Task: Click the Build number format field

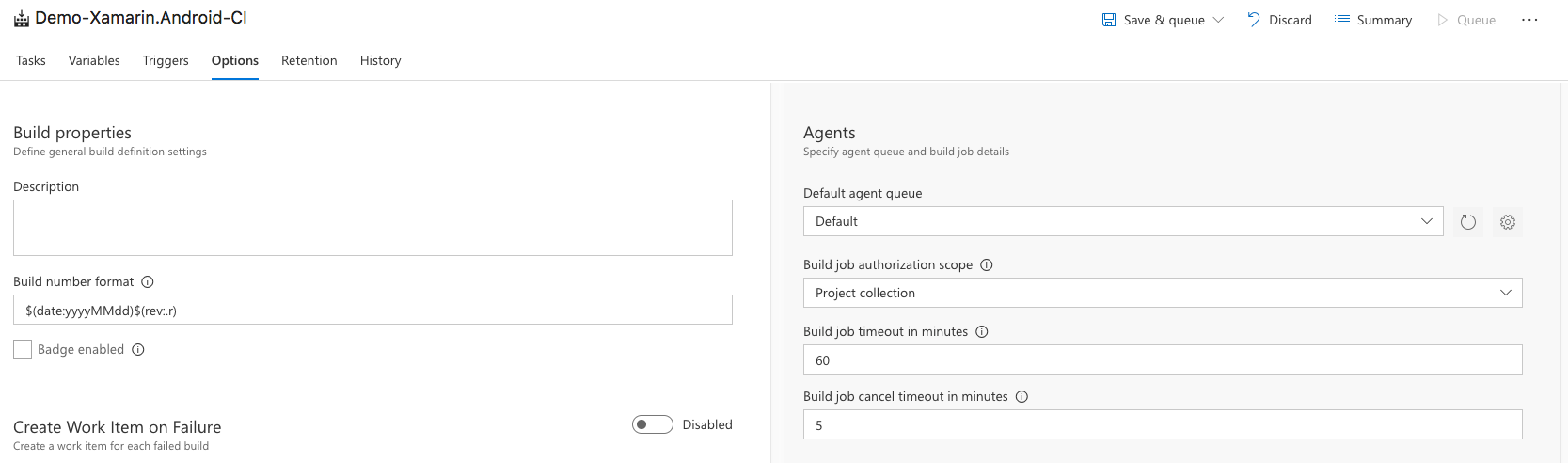Action: pyautogui.click(x=372, y=310)
